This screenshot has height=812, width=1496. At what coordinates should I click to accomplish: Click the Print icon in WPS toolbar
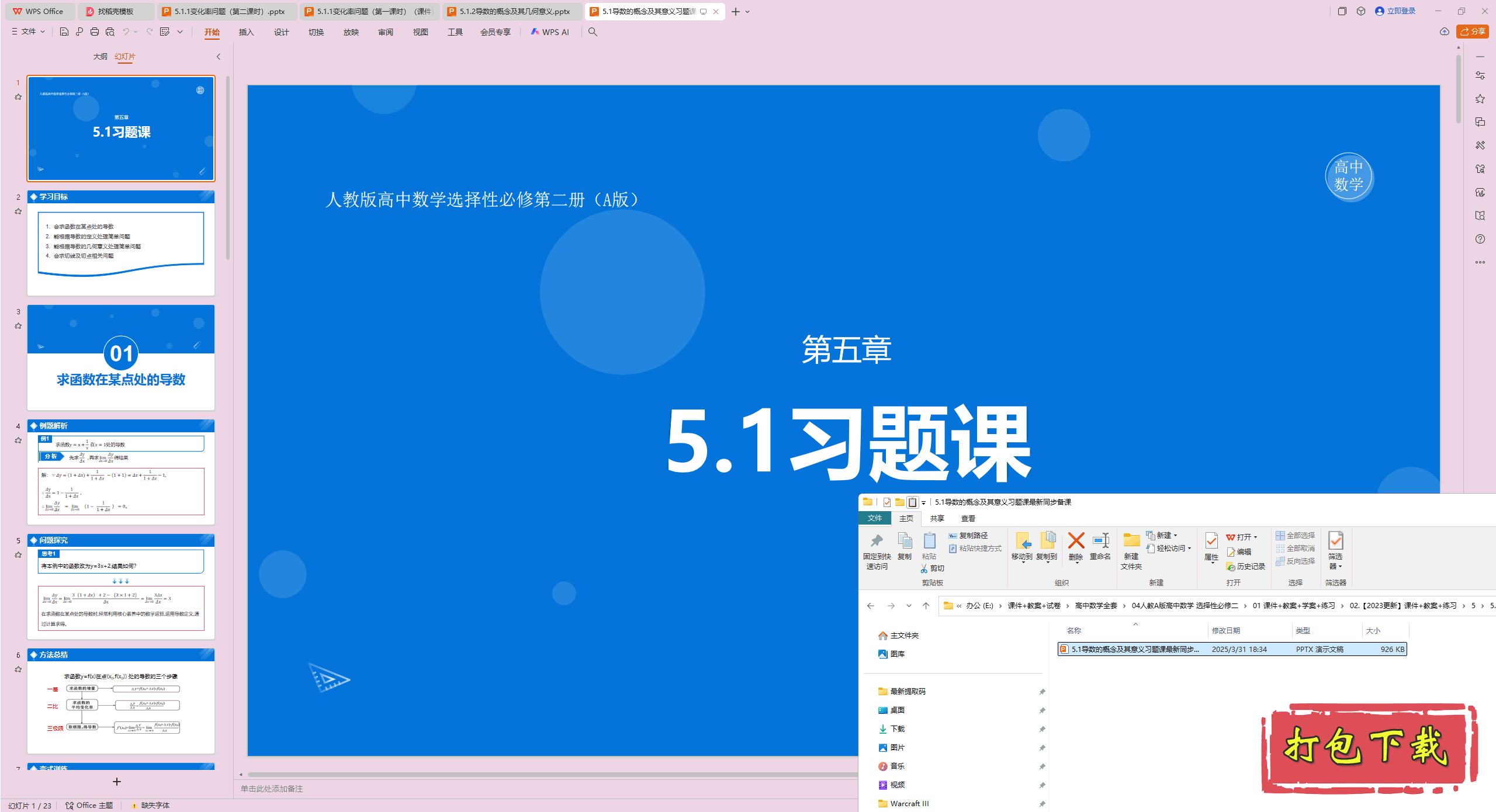95,32
